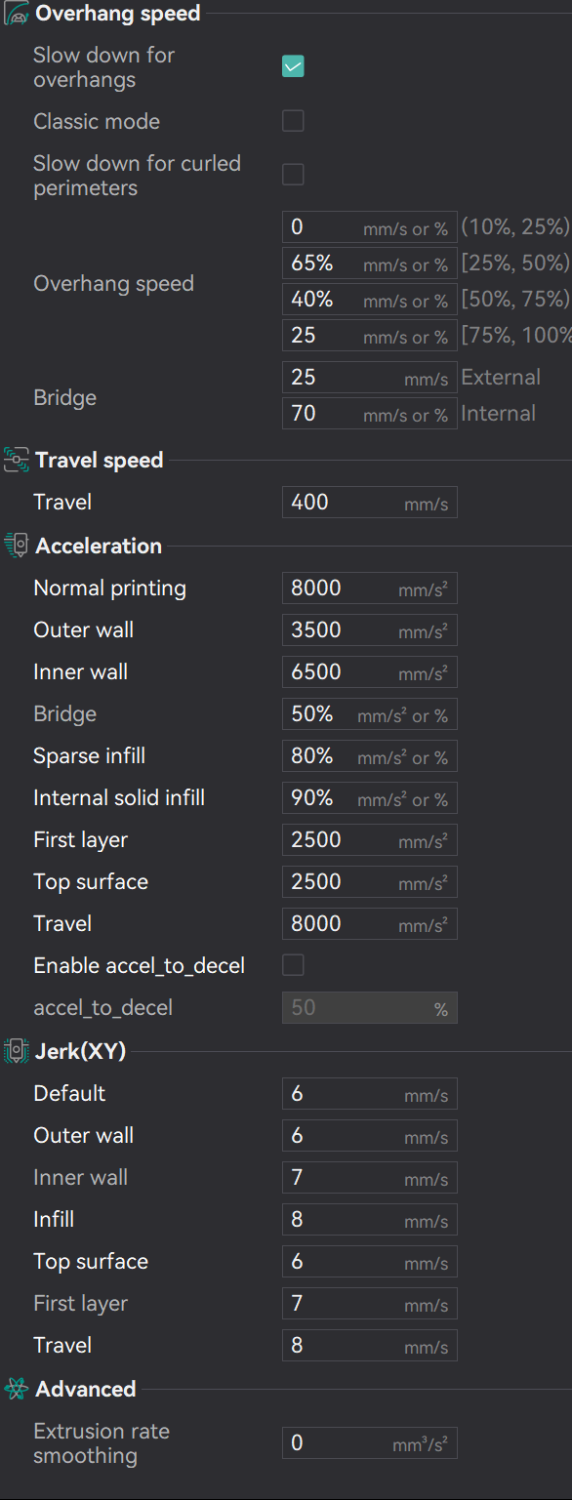Image resolution: width=572 pixels, height=1500 pixels.
Task: Click the Extrusion rate smoothing field
Action: click(x=370, y=1443)
